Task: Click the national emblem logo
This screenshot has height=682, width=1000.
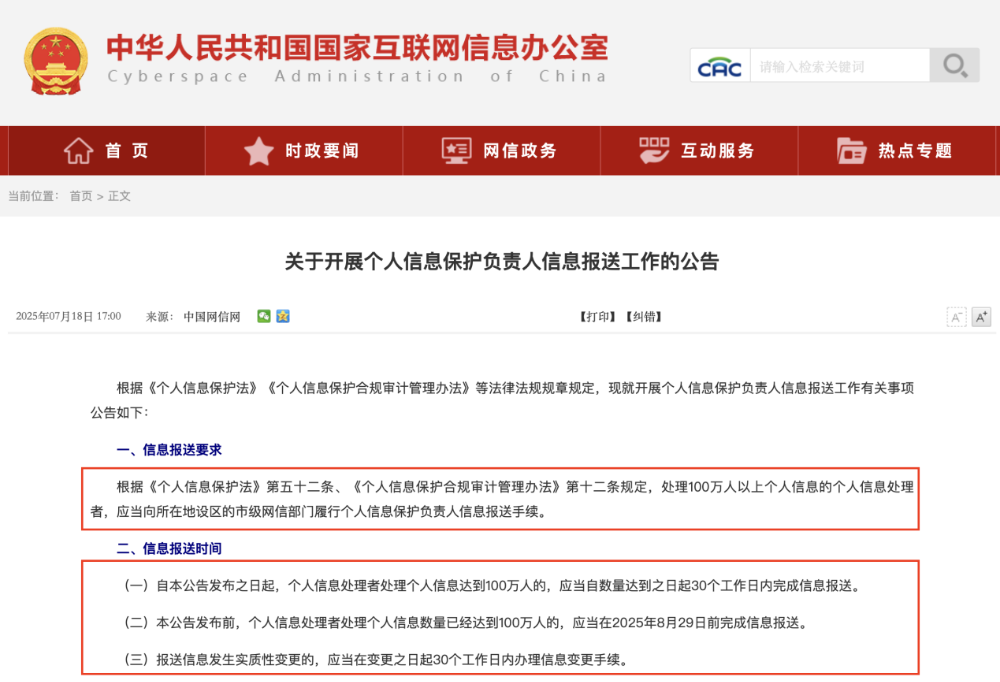Action: point(56,62)
